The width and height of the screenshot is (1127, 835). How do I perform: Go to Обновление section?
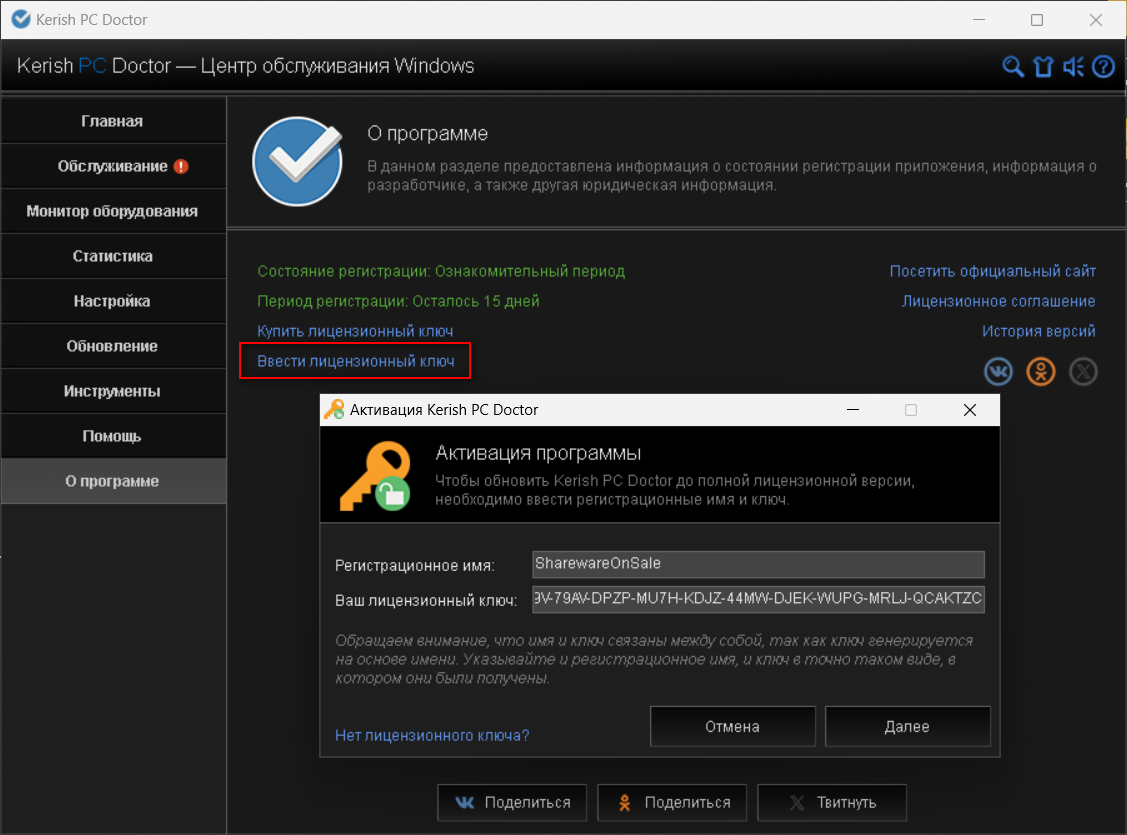click(113, 346)
